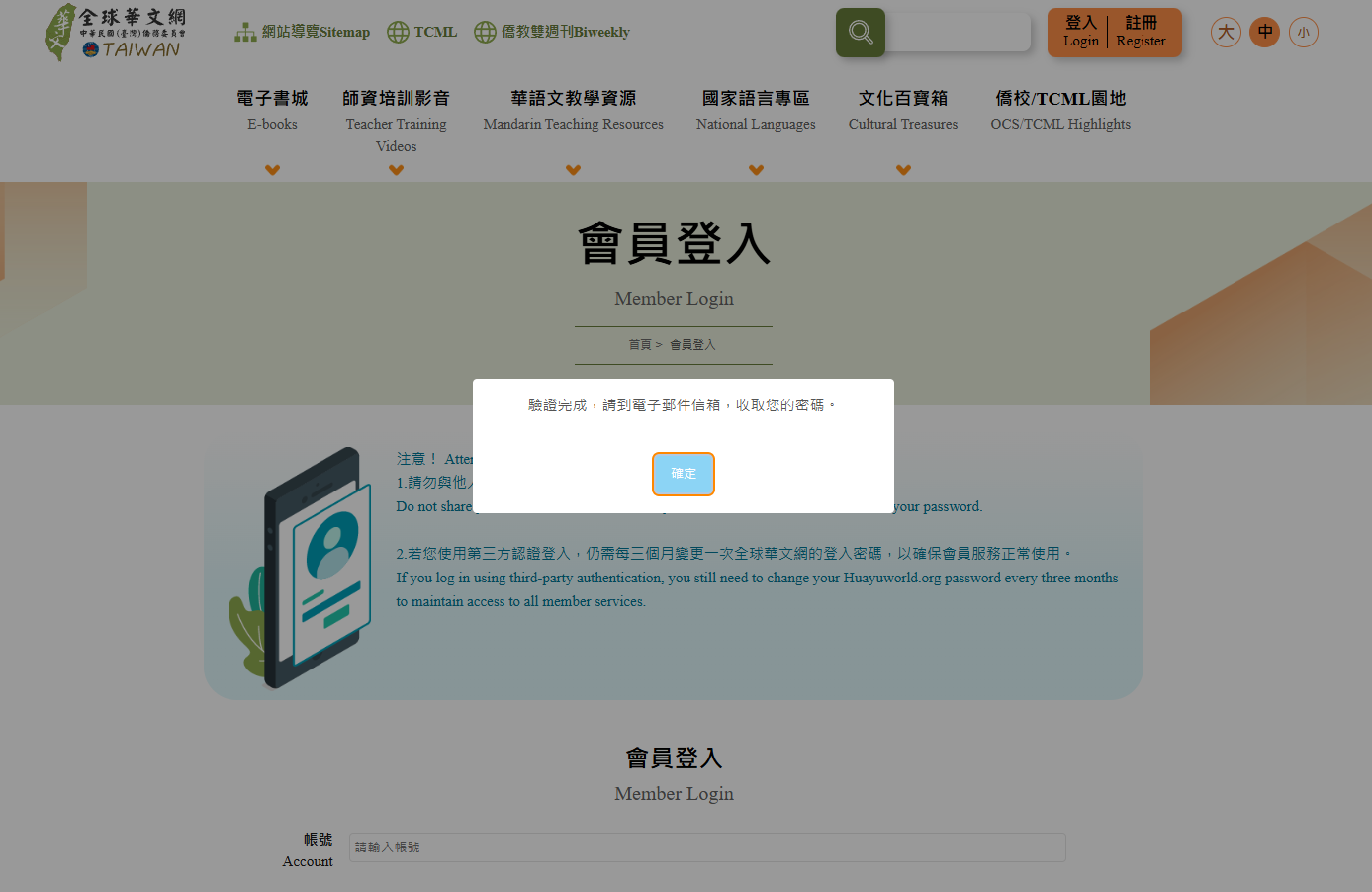
Task: Expand Mandarin Teaching Resources chevron
Action: pos(573,170)
